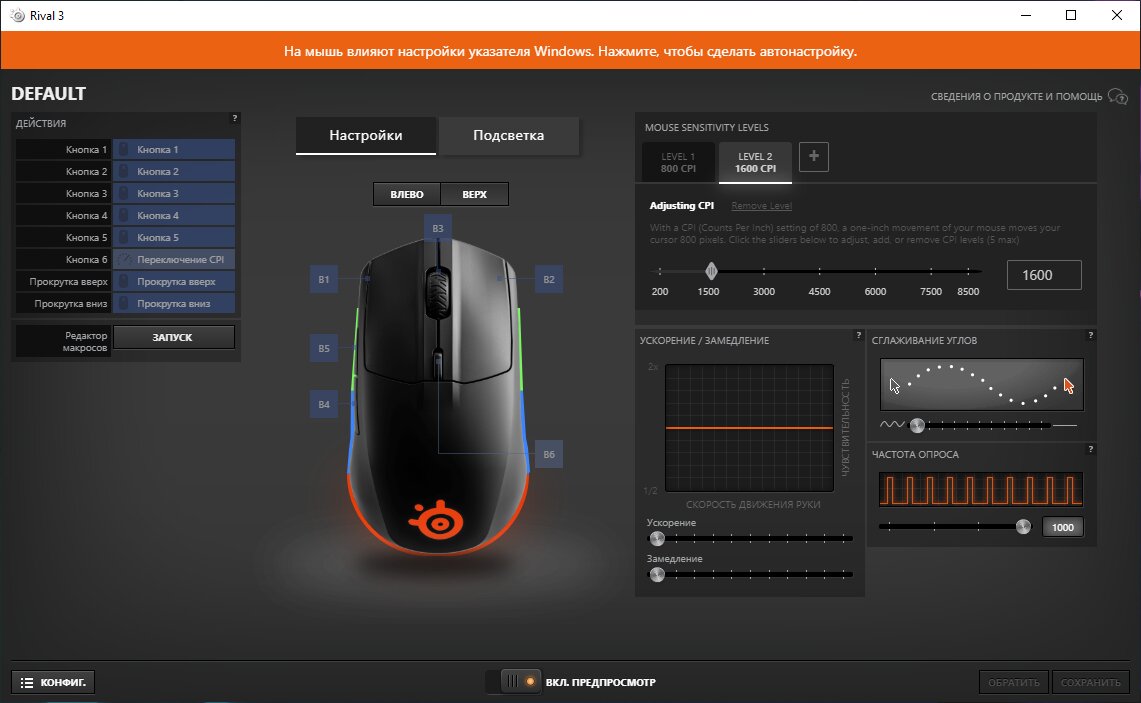Click the Ускорение slider handle

click(x=657, y=539)
